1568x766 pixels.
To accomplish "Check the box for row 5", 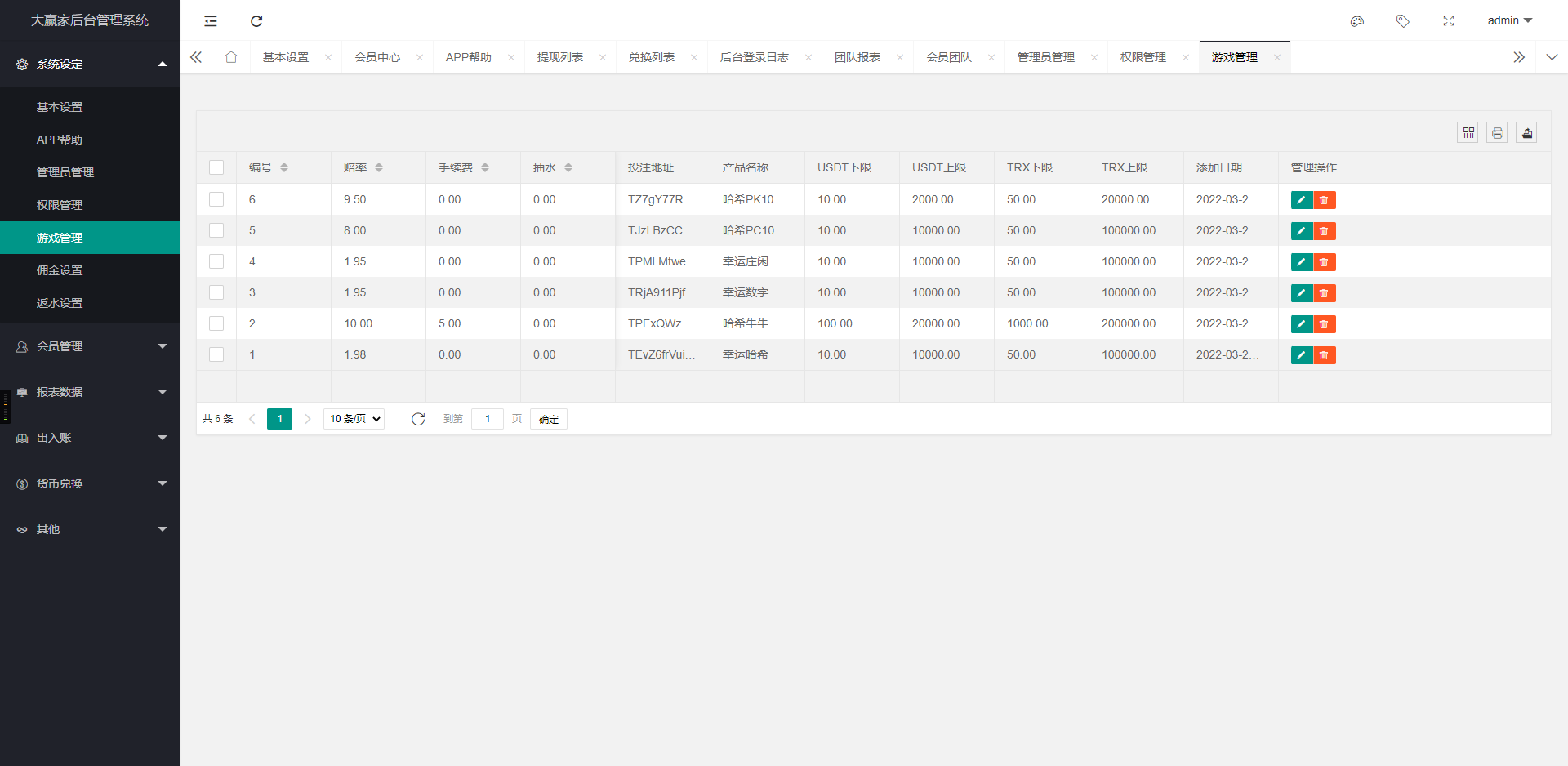I will (x=216, y=230).
